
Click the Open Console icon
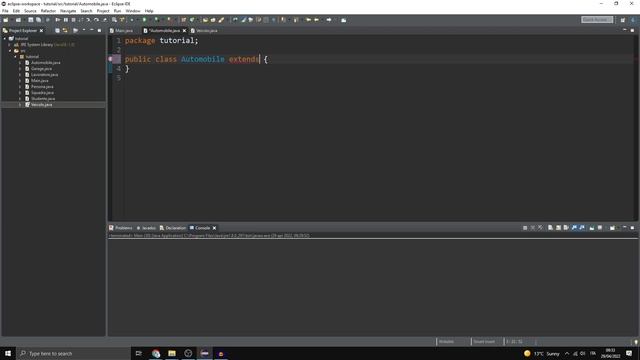tap(612, 228)
